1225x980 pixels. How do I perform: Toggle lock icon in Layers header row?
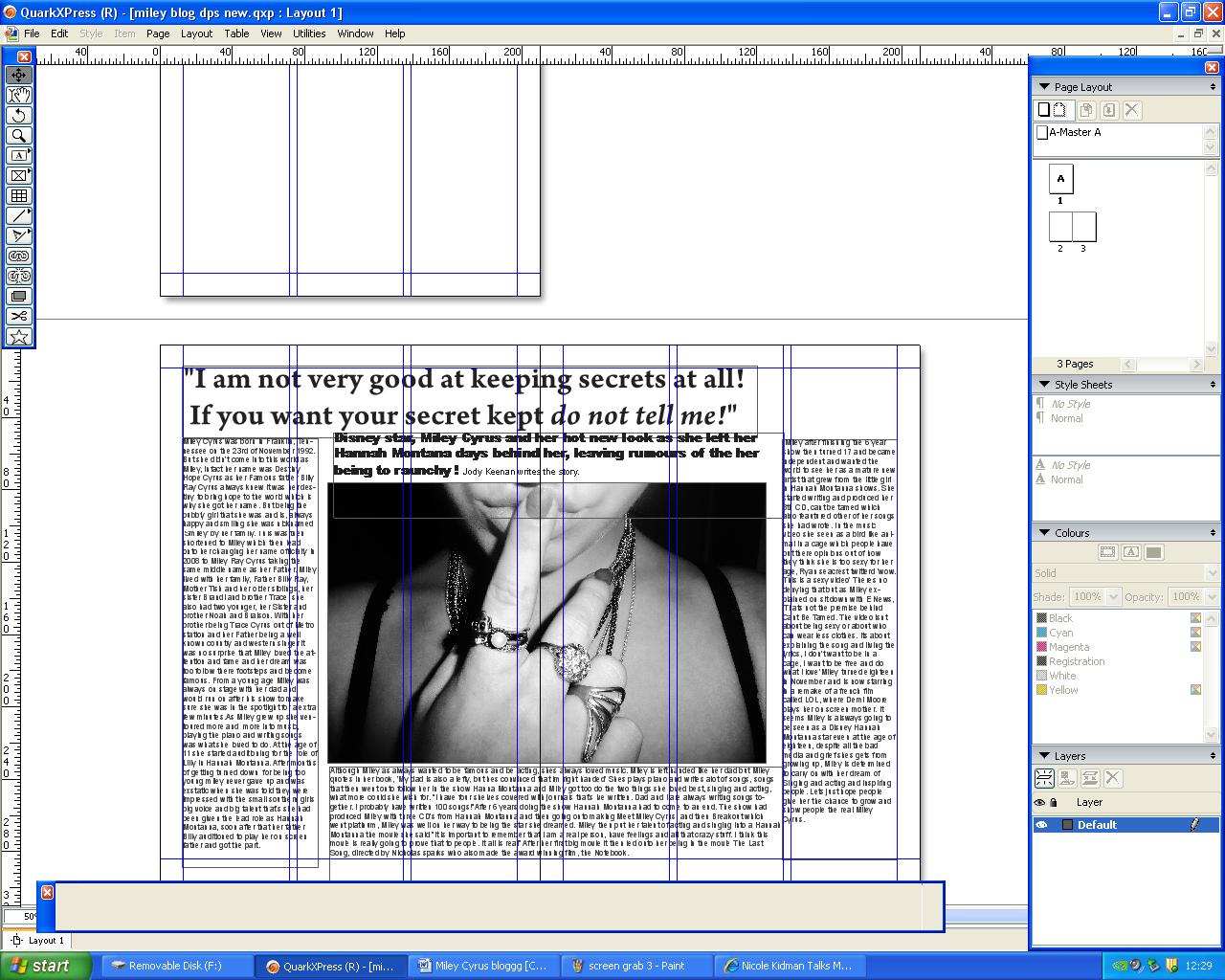pos(1054,803)
